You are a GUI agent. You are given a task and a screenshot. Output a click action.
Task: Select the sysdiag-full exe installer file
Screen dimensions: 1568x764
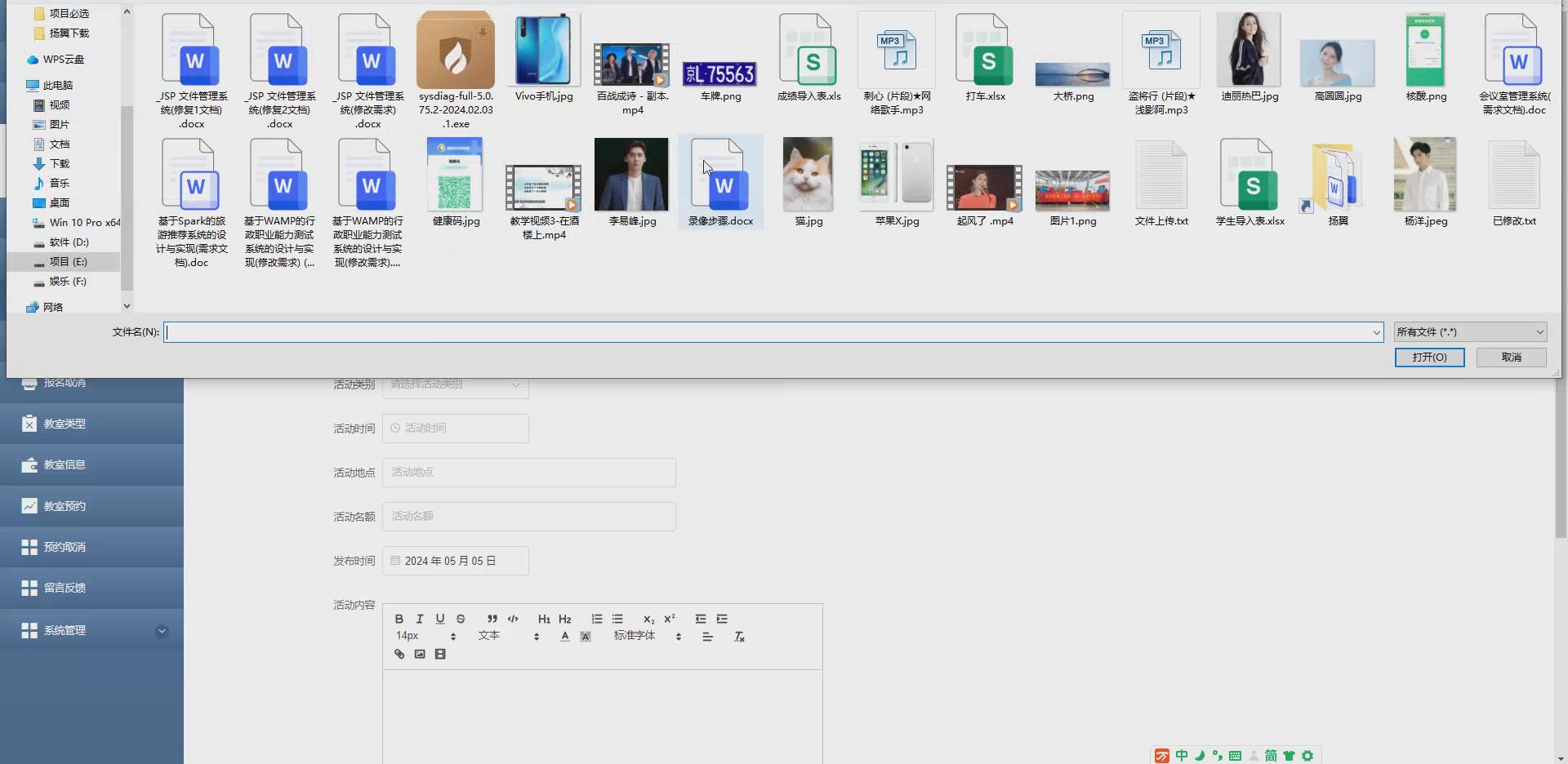click(x=456, y=70)
